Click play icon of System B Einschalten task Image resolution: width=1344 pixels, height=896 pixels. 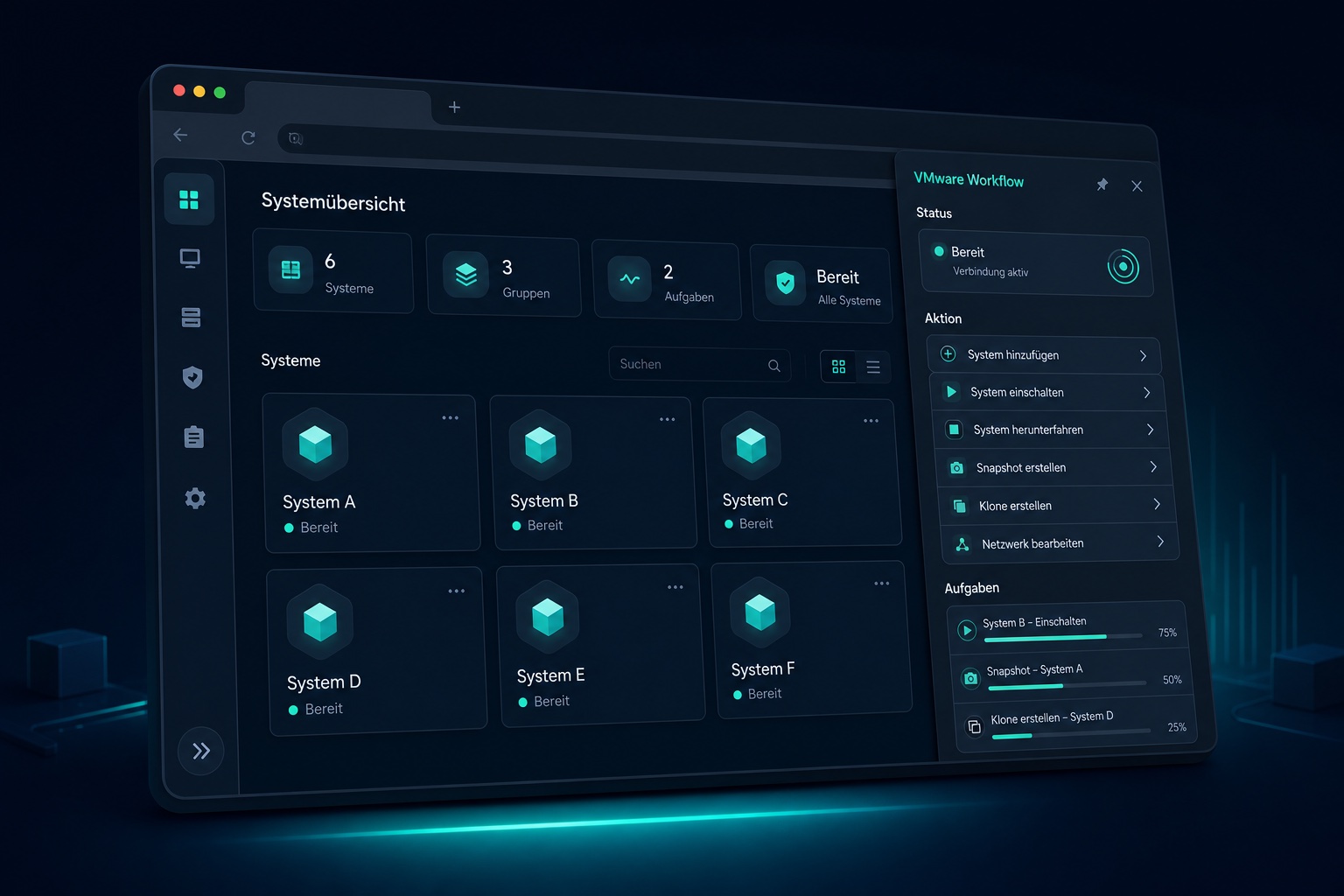click(x=967, y=630)
